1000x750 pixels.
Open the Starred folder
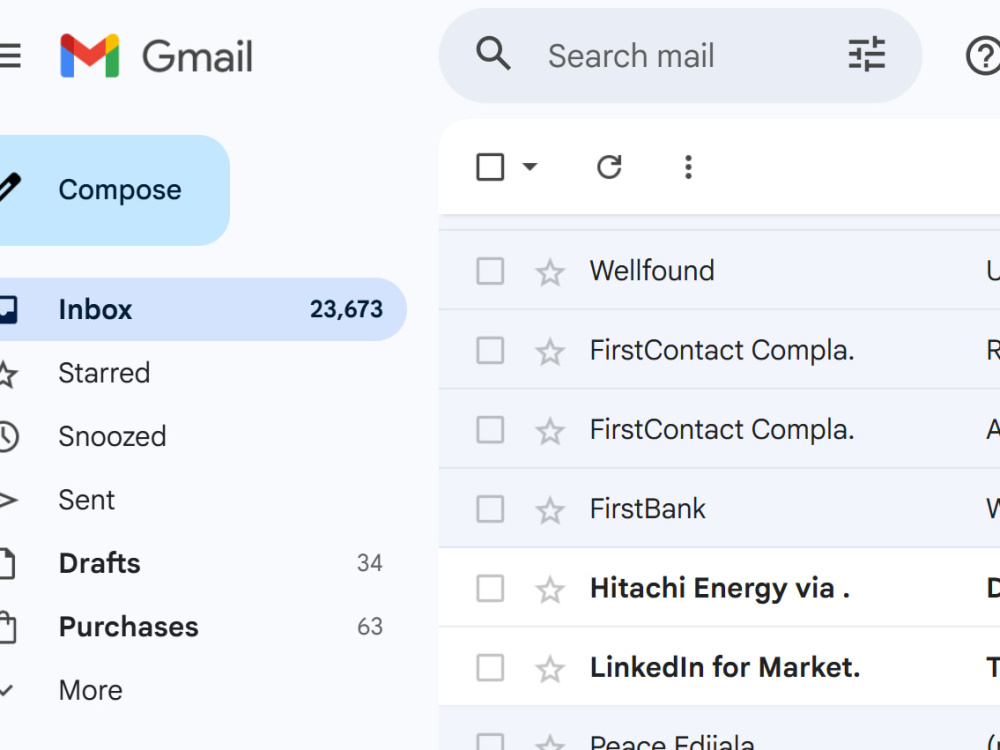104,373
